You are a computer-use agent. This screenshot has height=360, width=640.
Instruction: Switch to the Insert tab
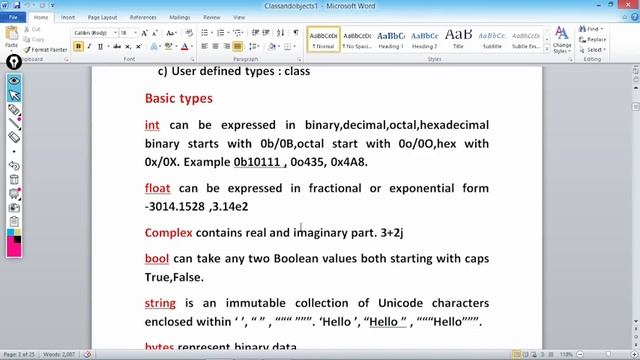(x=68, y=18)
